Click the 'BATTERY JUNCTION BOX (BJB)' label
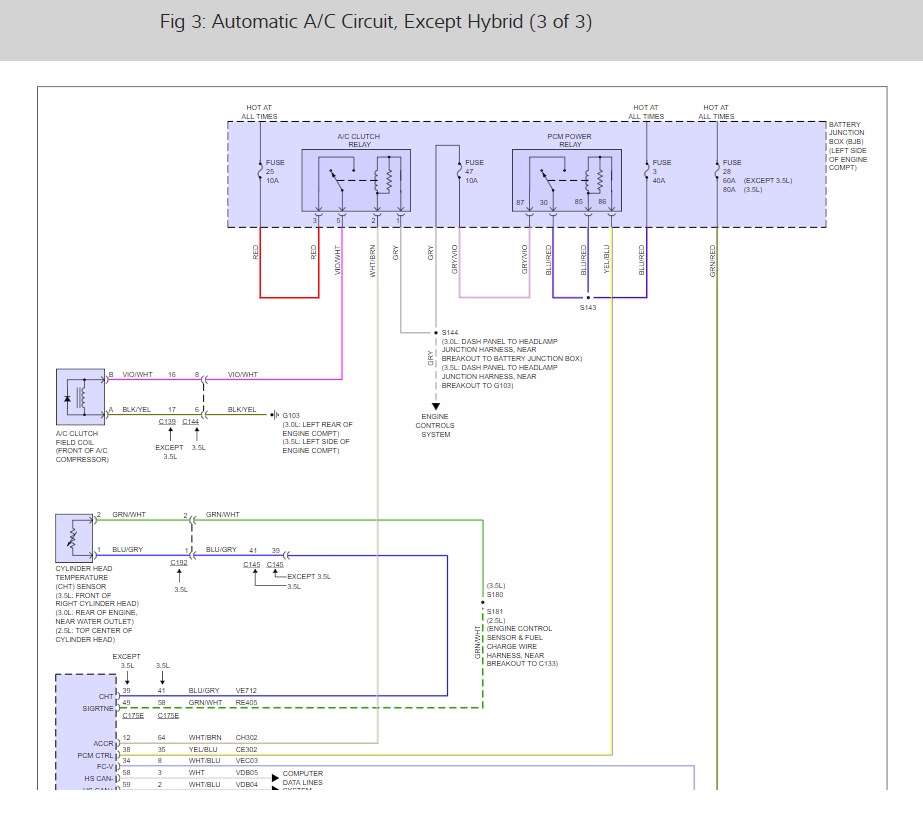Screen dimensions: 923x813 click(x=846, y=133)
